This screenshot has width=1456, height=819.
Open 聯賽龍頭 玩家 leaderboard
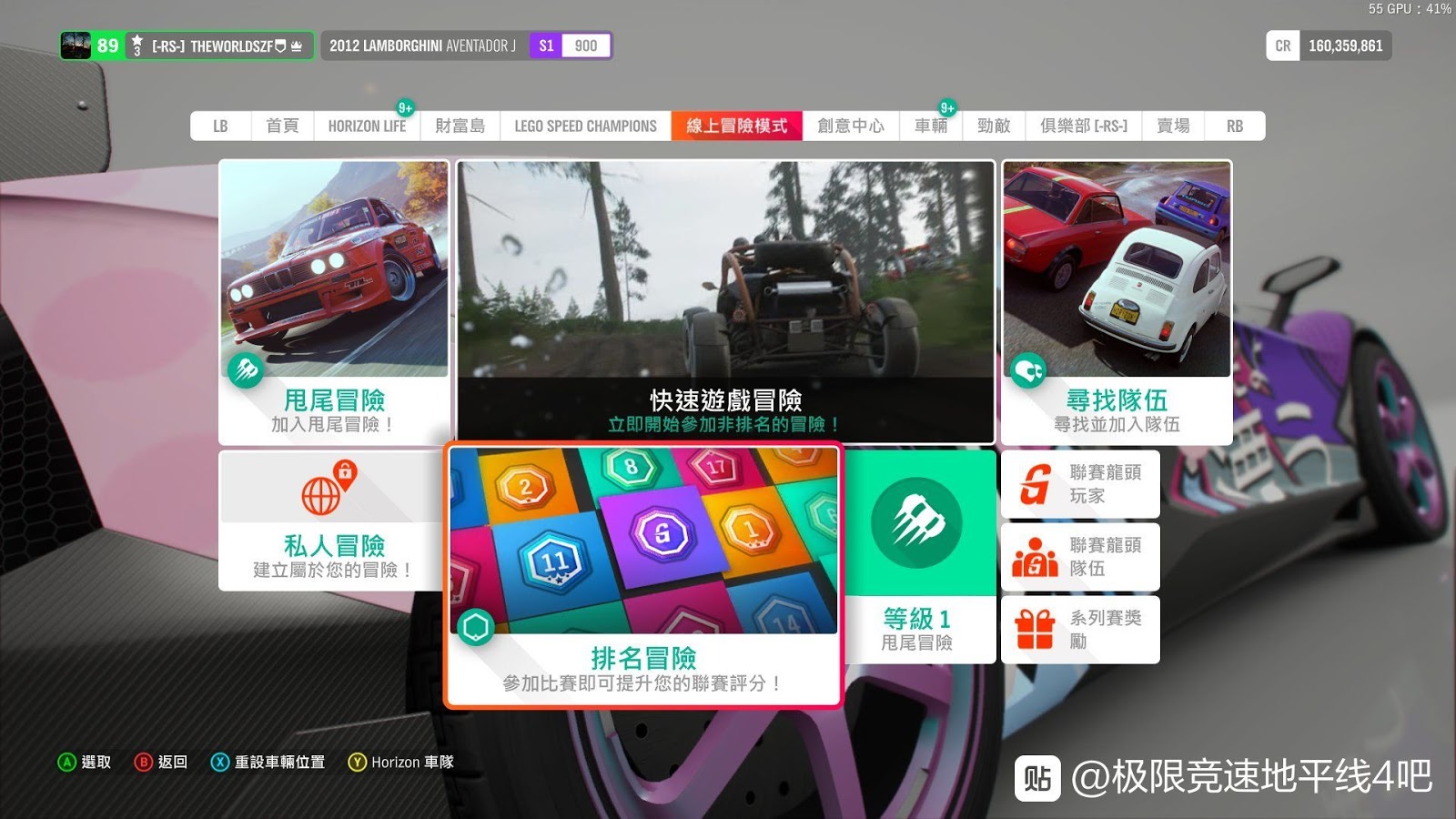point(1080,484)
